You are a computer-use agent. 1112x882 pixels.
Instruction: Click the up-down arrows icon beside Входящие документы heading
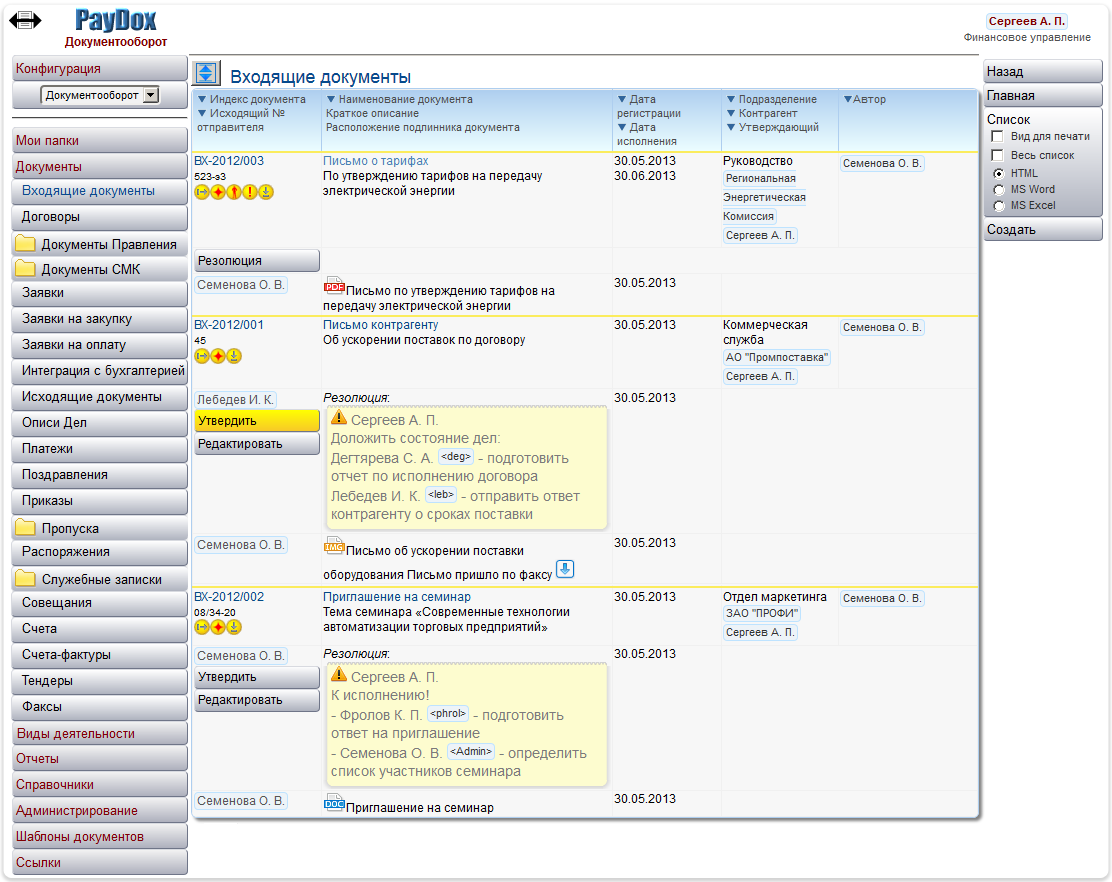pyautogui.click(x=206, y=72)
